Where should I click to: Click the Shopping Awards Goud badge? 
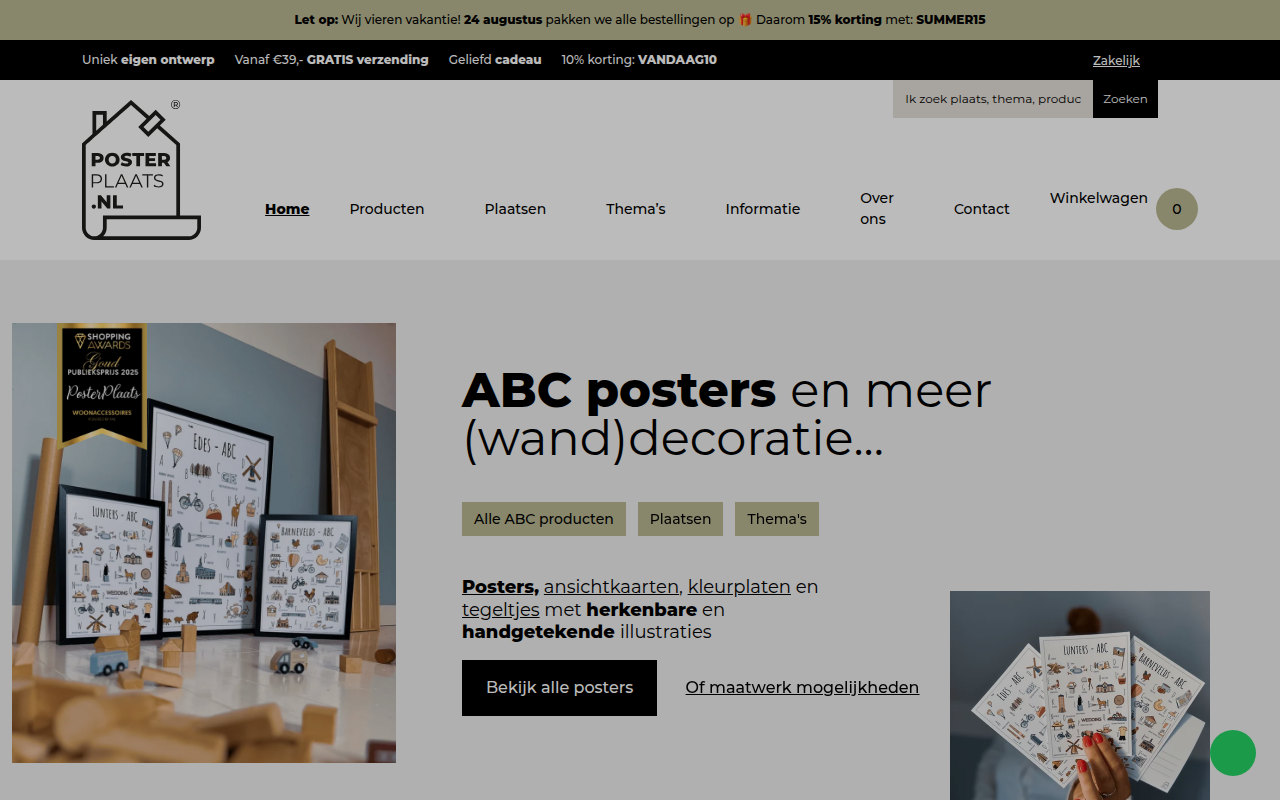coord(102,385)
